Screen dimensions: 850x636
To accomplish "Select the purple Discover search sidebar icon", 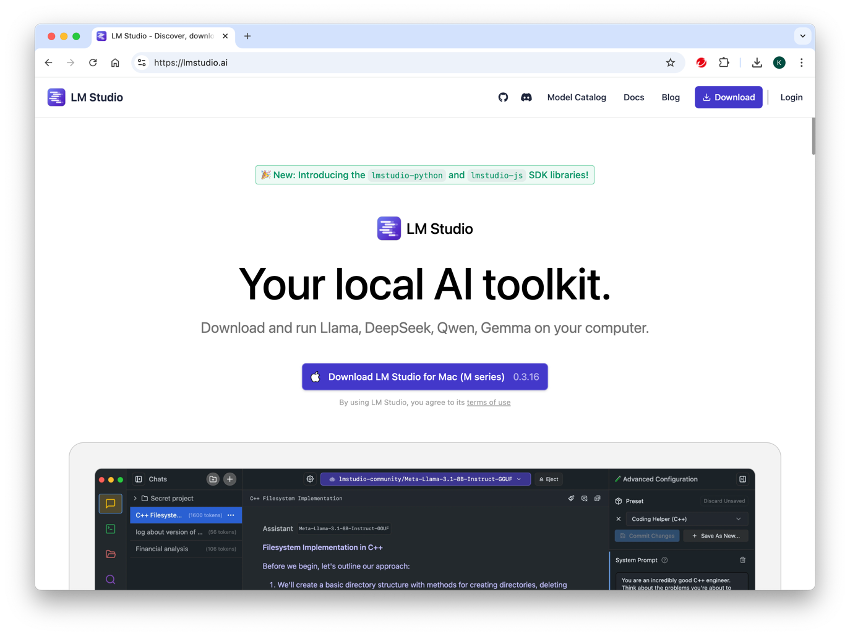I will click(111, 580).
